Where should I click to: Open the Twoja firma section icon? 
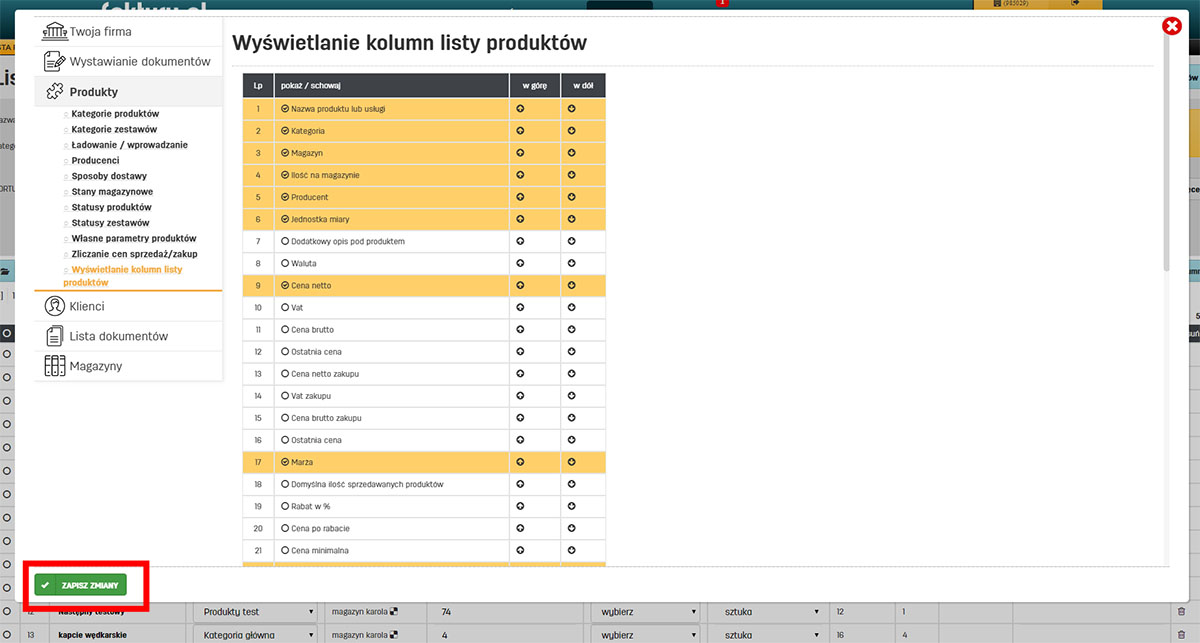[56, 31]
